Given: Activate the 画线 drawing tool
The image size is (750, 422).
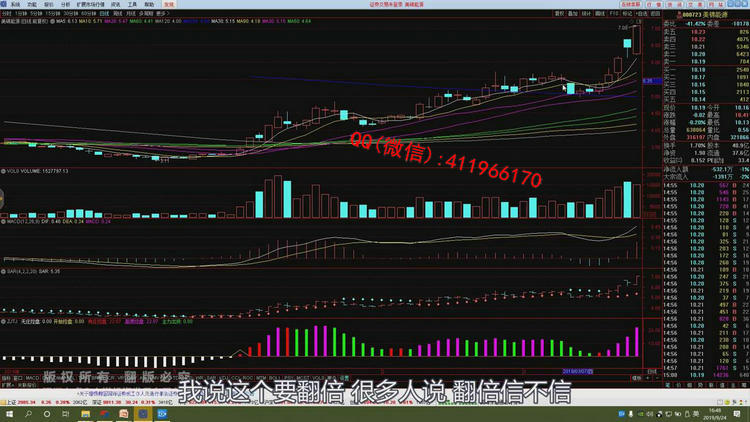Looking at the screenshot, I should (x=600, y=14).
